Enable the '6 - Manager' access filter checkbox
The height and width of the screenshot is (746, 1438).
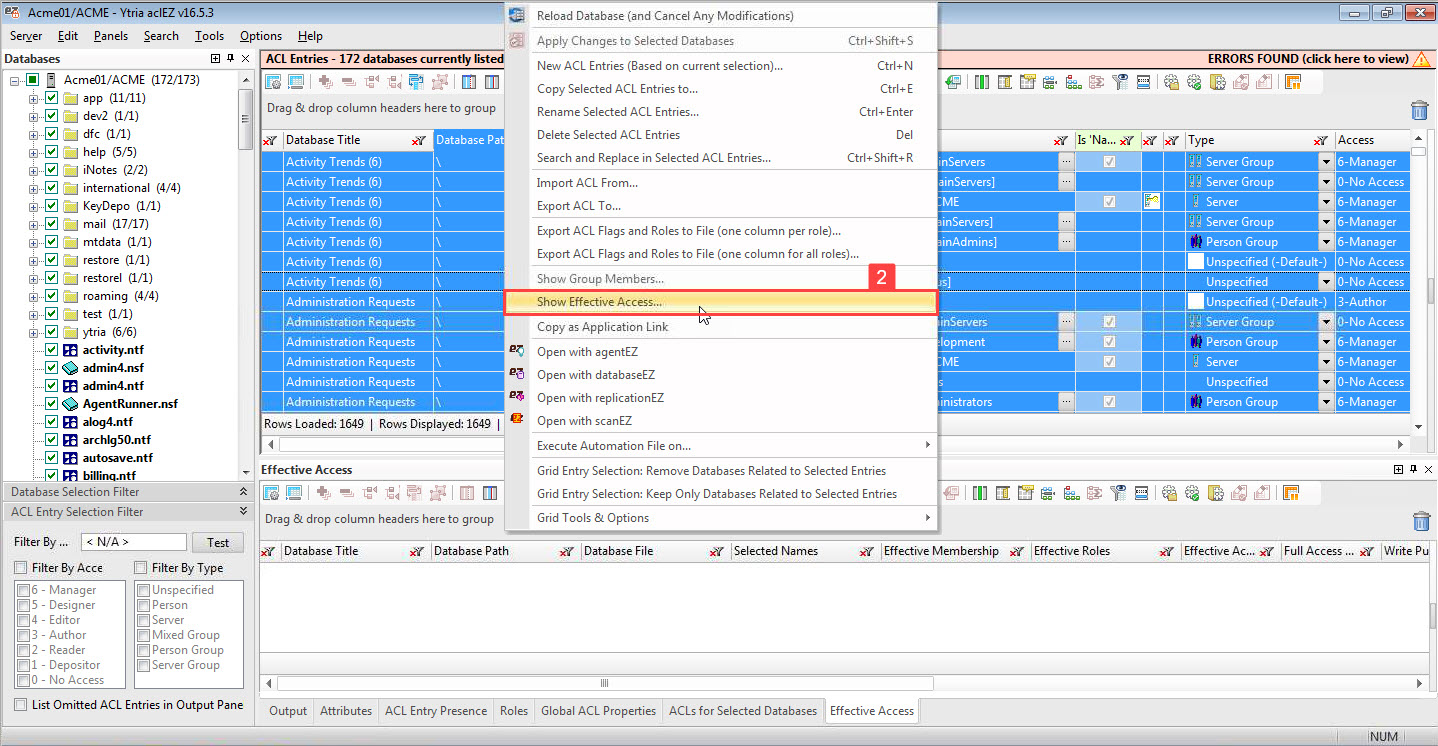tap(23, 589)
